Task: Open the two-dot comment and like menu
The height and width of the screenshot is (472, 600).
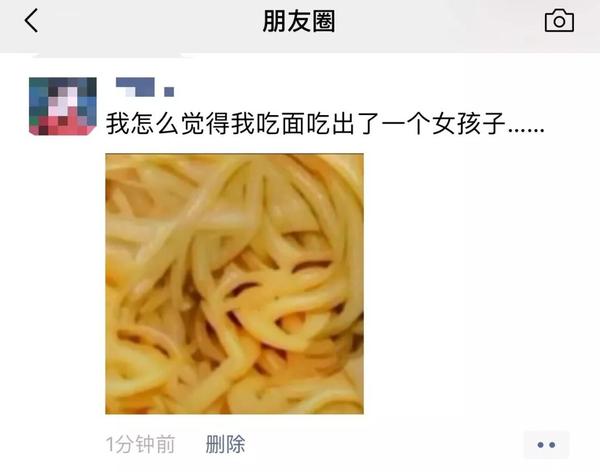Action: click(x=546, y=445)
